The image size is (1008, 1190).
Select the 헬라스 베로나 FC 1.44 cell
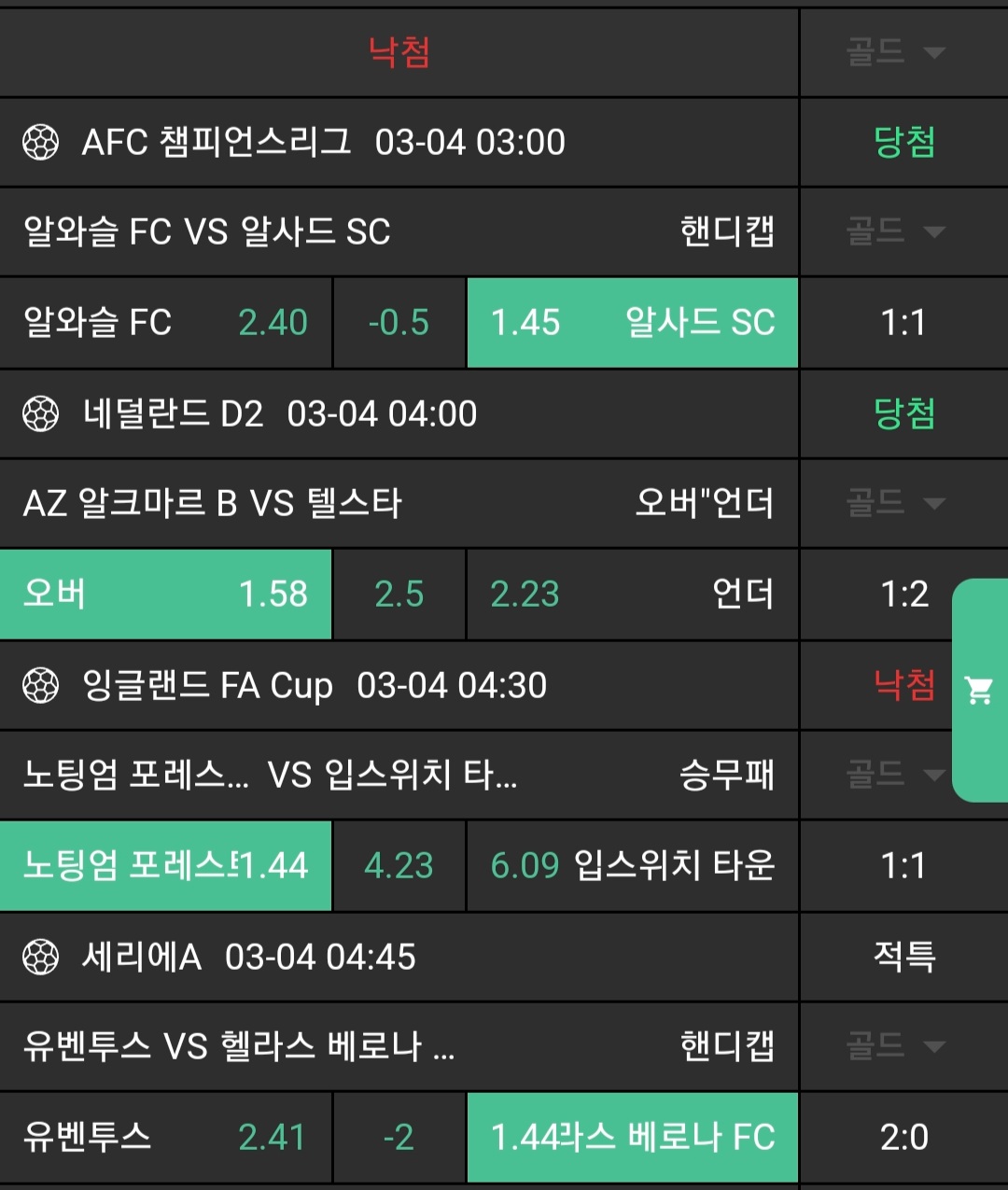pyautogui.click(x=632, y=1138)
